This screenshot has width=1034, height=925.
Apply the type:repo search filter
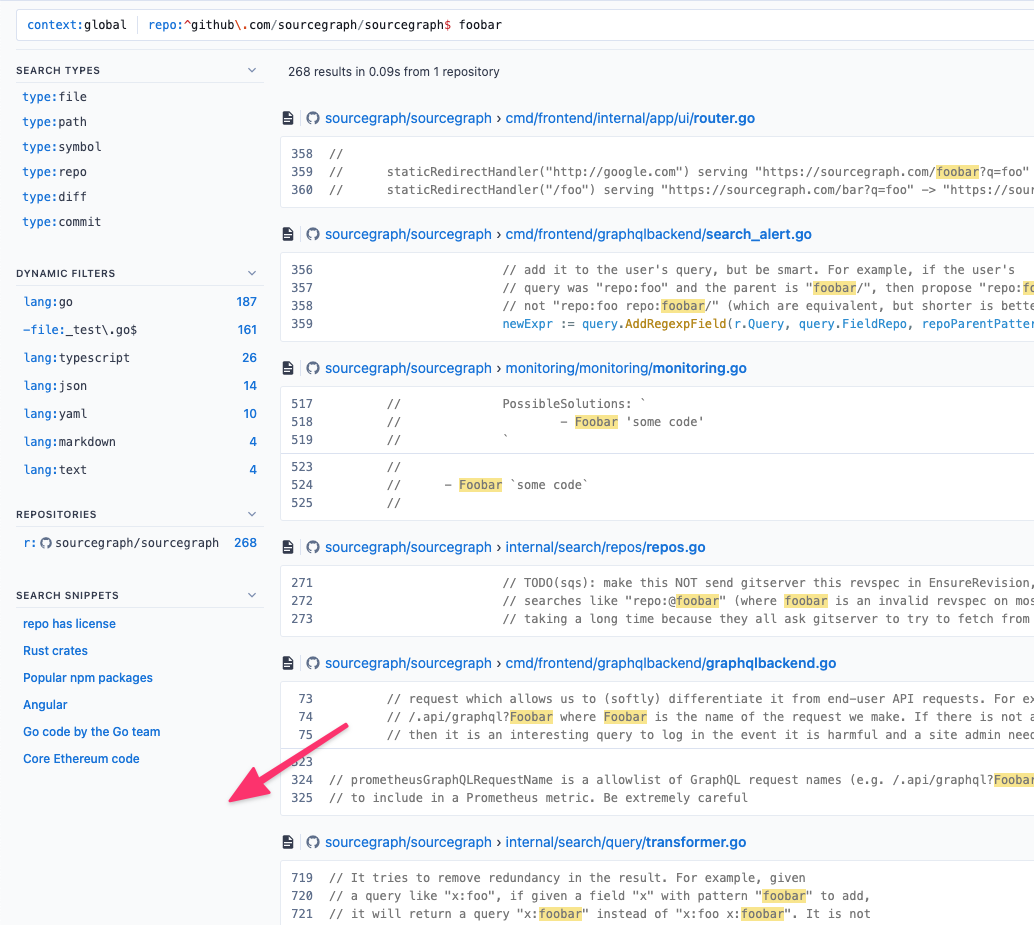[x=55, y=172]
